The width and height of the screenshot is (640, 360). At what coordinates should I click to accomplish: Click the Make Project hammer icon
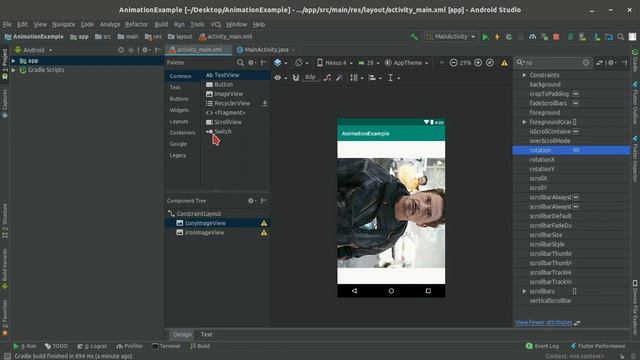point(414,37)
